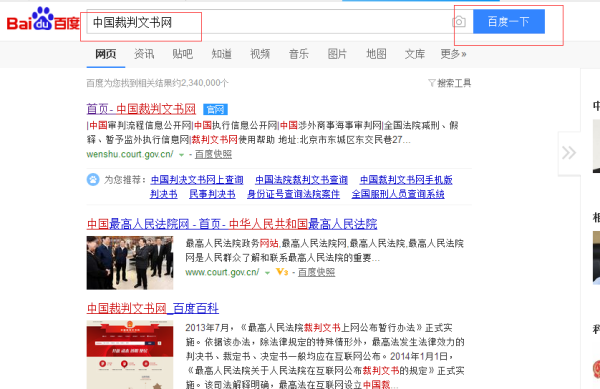Open result 首页-中国裁判文书网
This screenshot has height=389, width=600.
click(141, 109)
